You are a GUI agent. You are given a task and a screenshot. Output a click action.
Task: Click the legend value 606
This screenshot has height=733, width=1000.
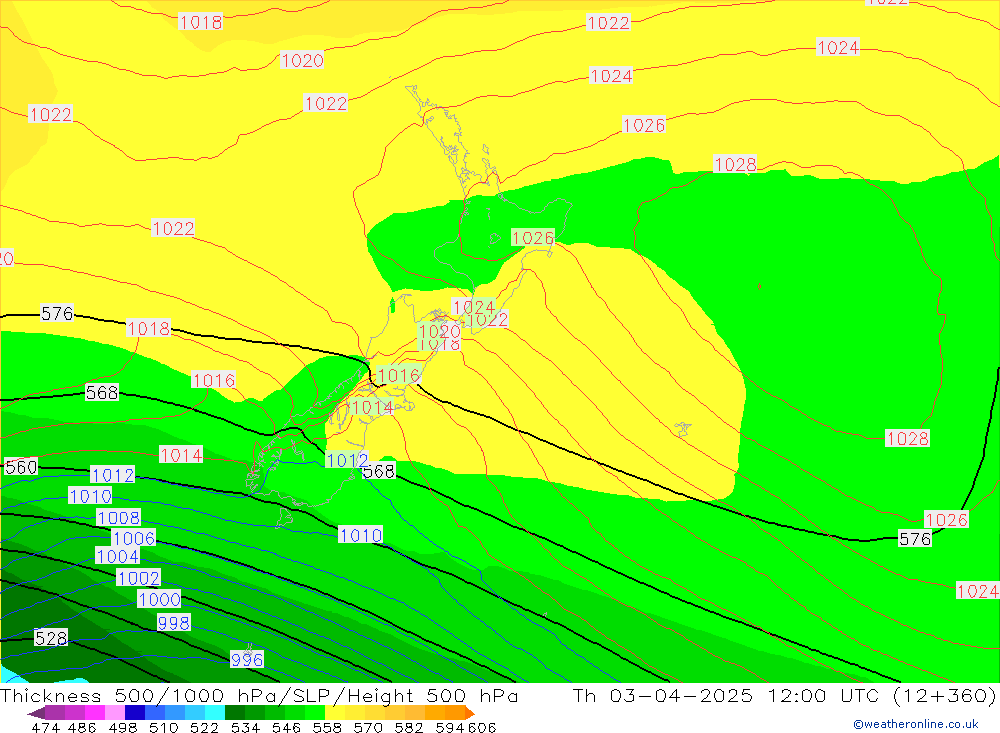[x=482, y=727]
